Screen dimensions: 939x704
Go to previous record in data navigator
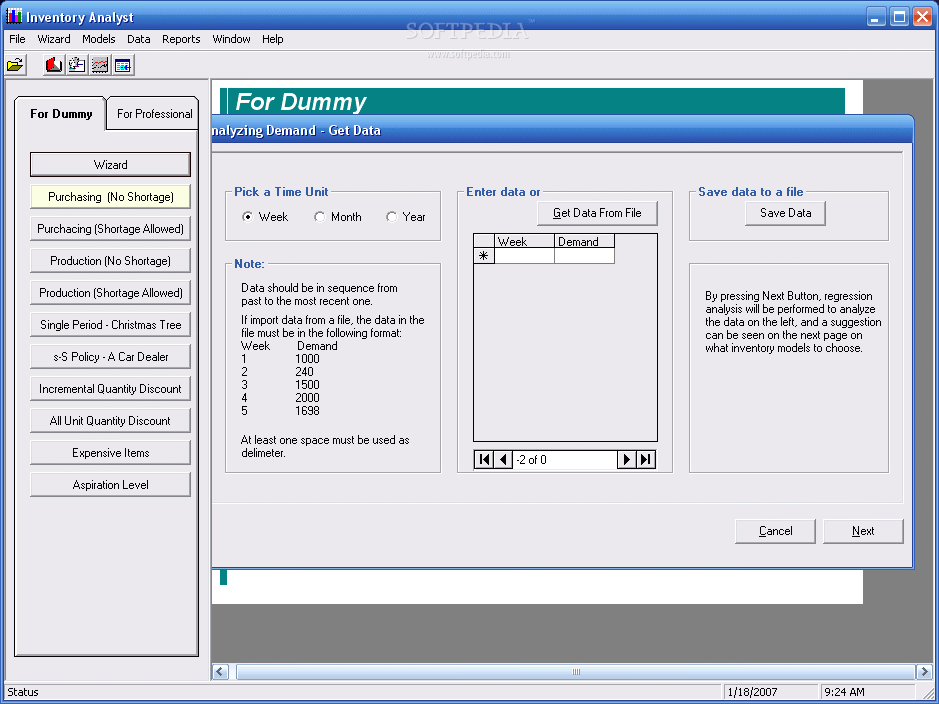point(503,459)
